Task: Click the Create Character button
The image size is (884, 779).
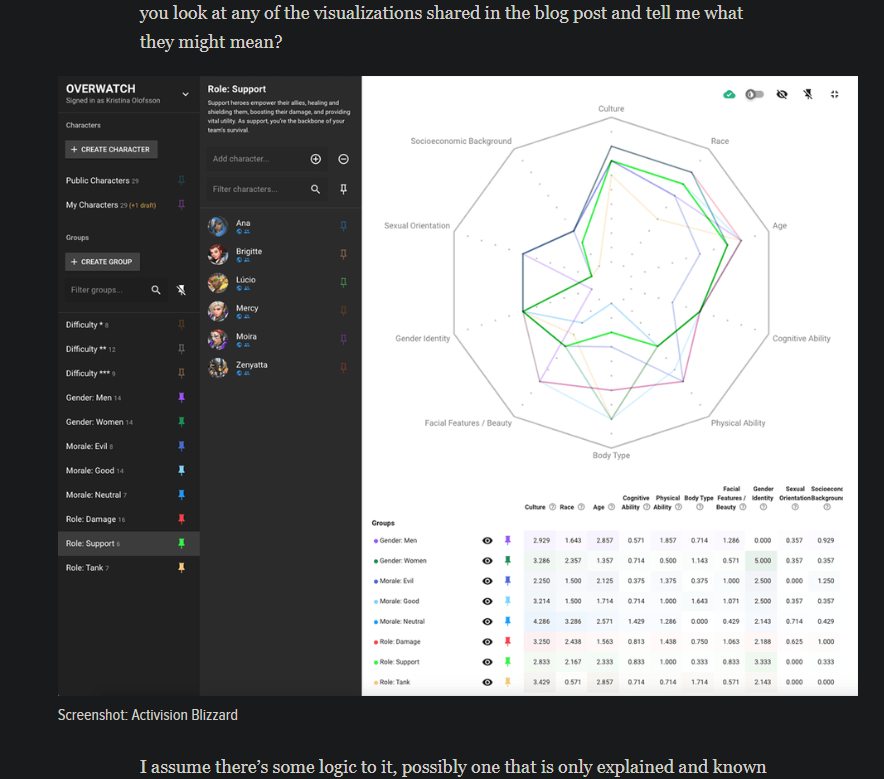Action: [x=111, y=149]
